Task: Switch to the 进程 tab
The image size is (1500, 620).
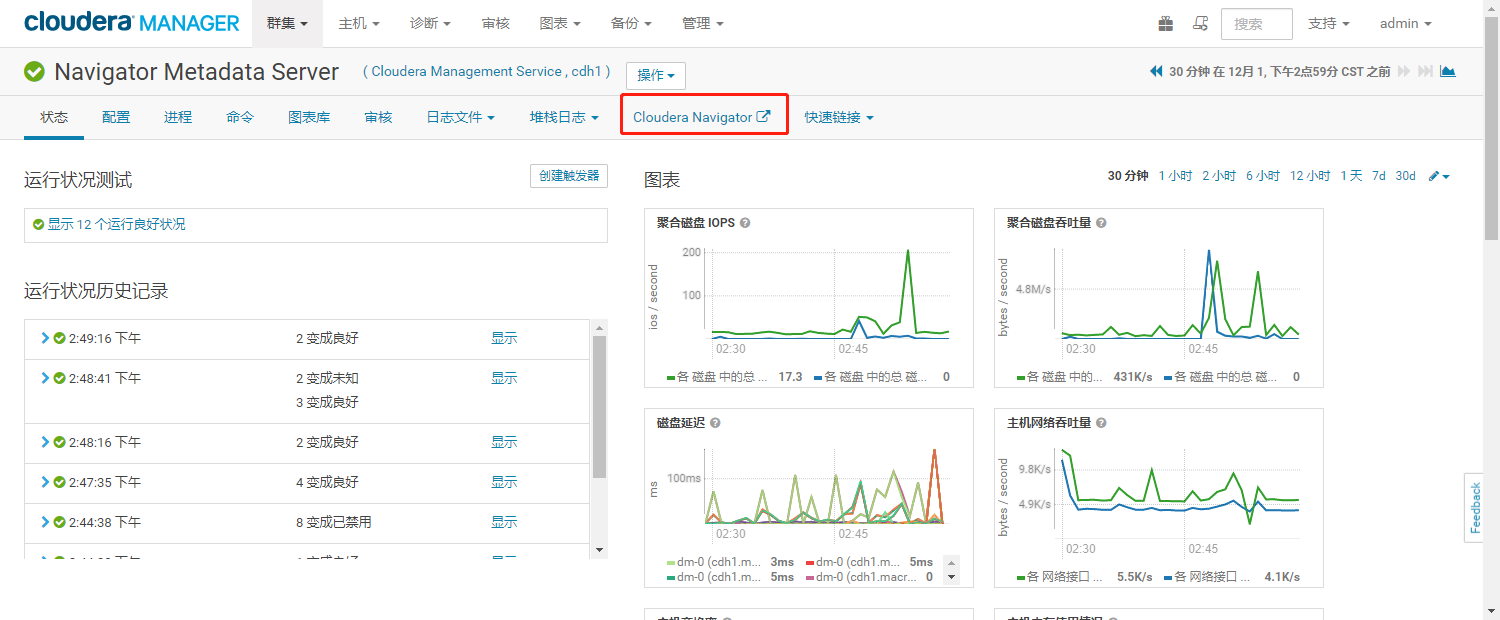Action: (178, 117)
